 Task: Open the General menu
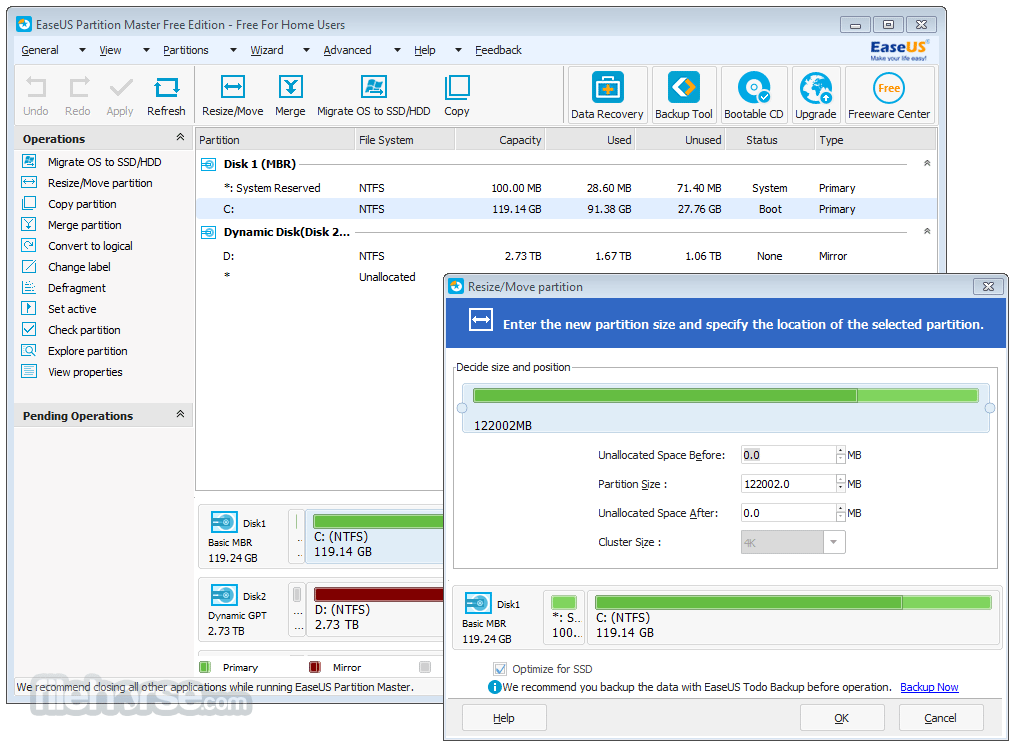pos(40,51)
